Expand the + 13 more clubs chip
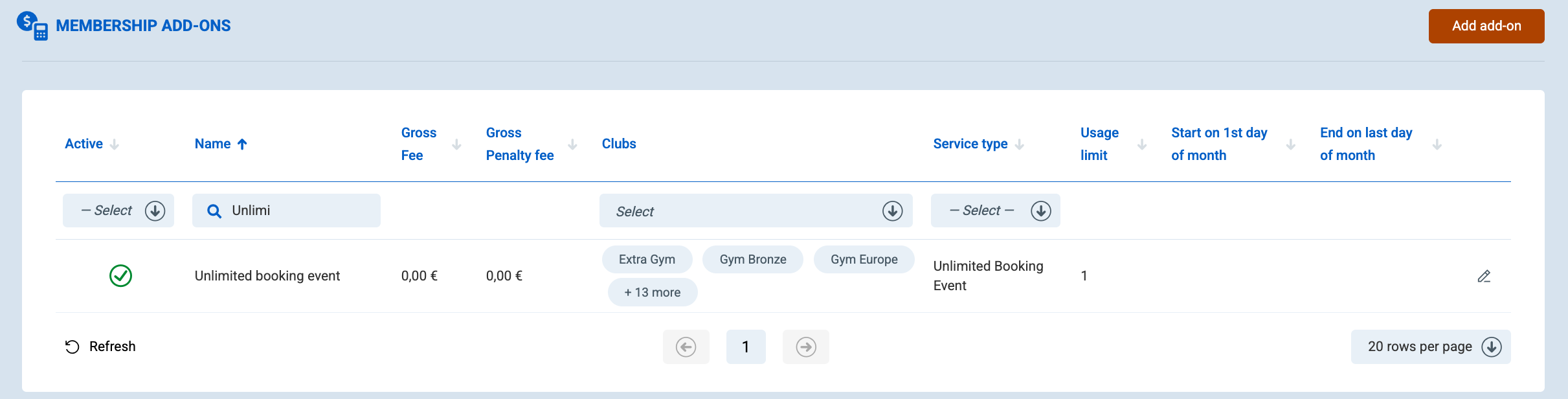The width and height of the screenshot is (1568, 399). click(653, 292)
